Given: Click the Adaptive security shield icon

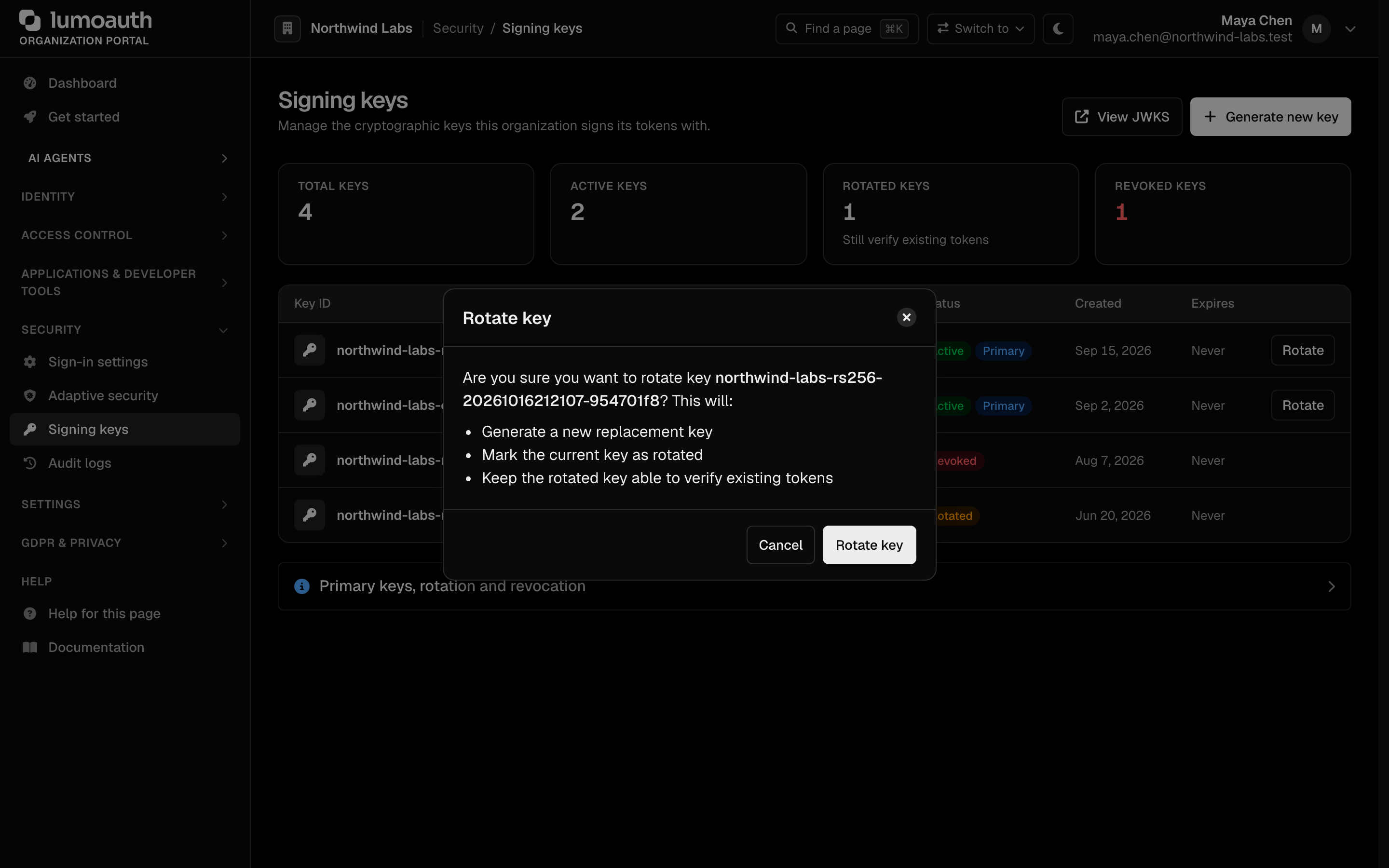Looking at the screenshot, I should tap(30, 395).
